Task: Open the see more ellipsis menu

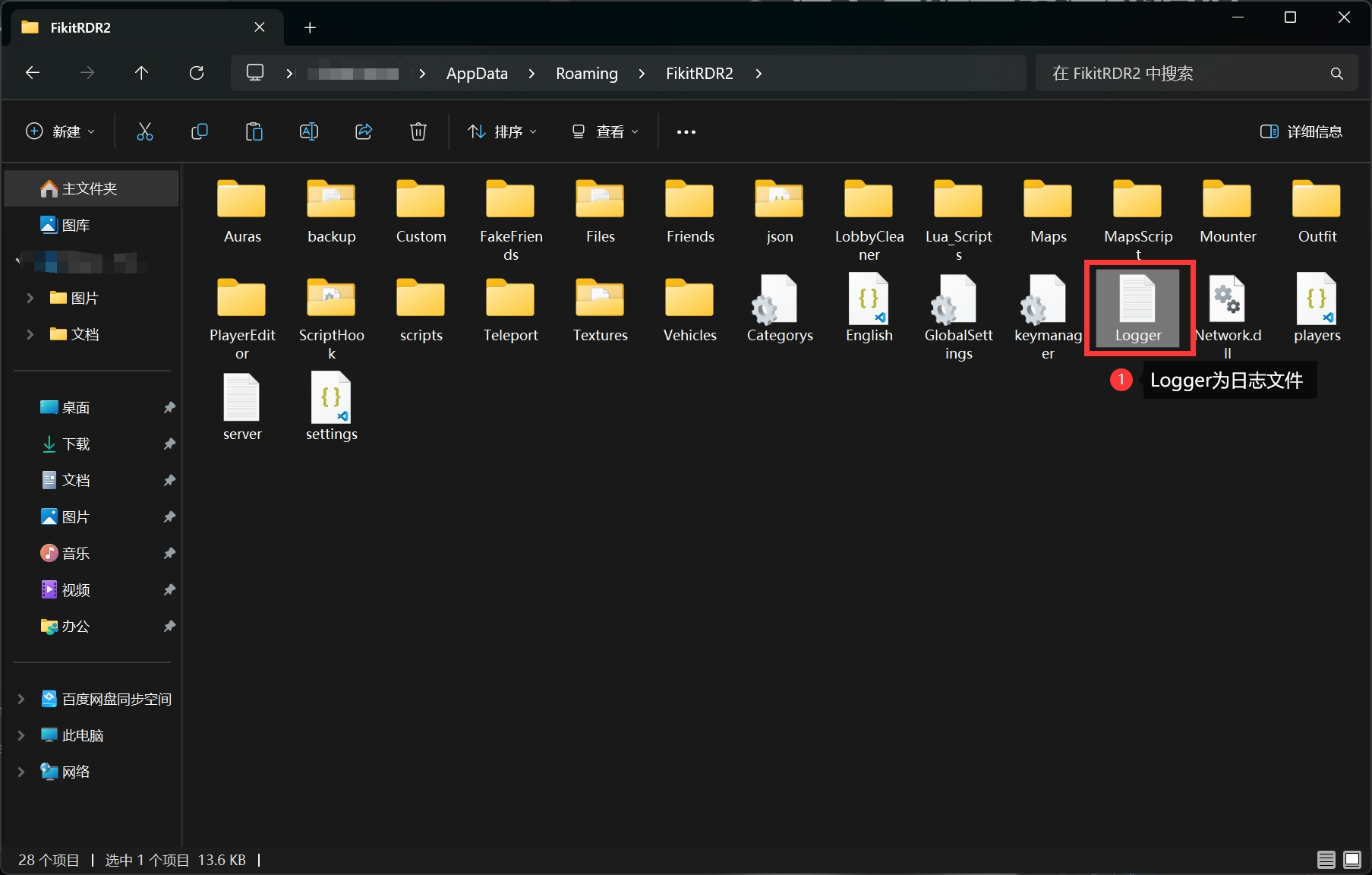Action: [686, 132]
